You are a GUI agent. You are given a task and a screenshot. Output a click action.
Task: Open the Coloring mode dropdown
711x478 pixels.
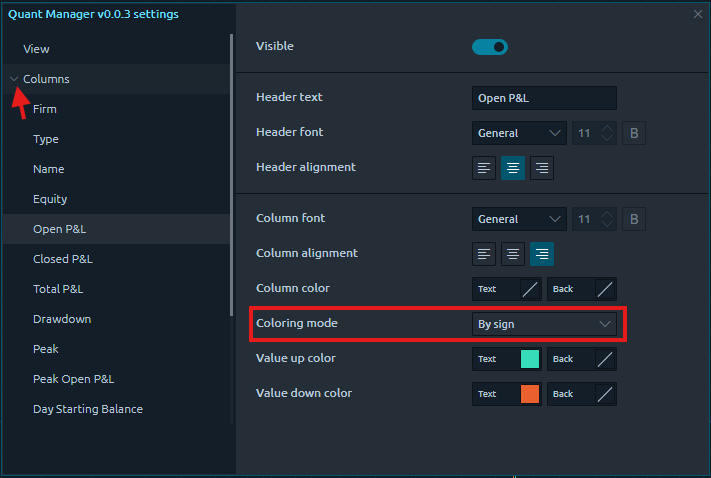click(544, 324)
